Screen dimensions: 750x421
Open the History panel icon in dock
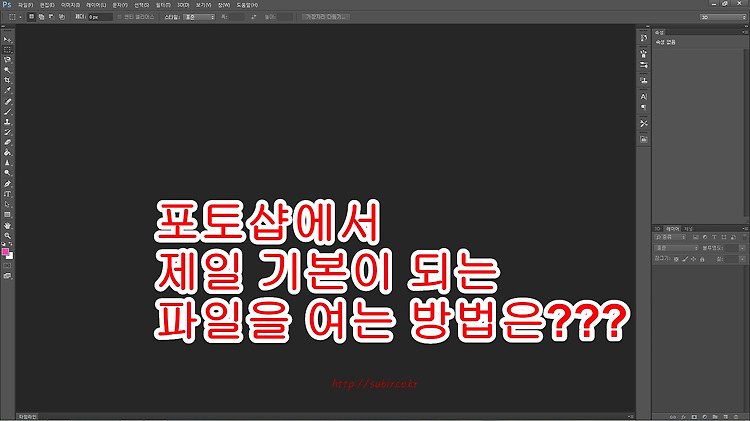[644, 38]
